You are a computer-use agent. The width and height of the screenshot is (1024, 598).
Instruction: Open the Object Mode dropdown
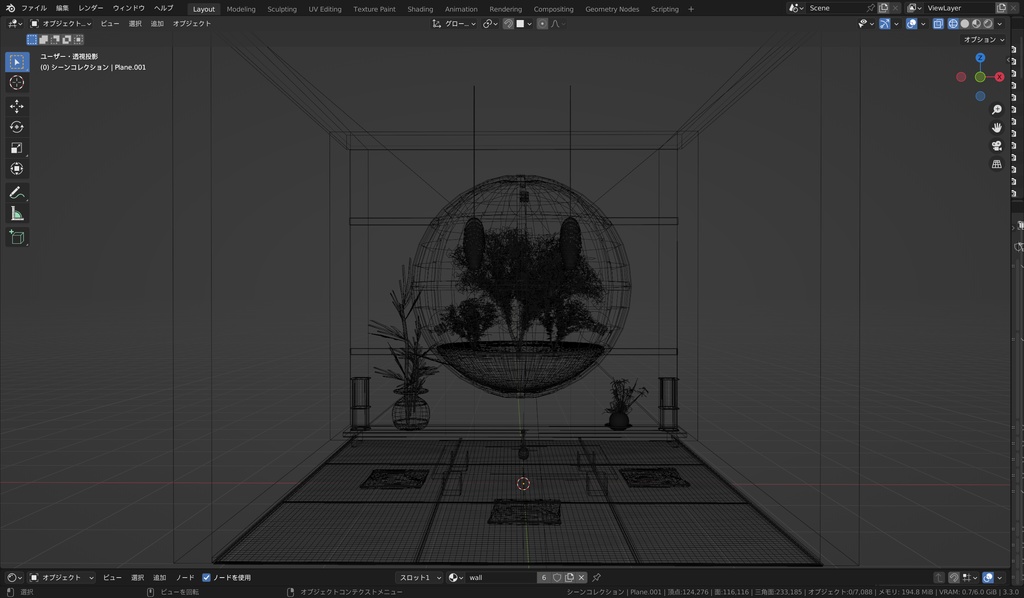[61, 24]
